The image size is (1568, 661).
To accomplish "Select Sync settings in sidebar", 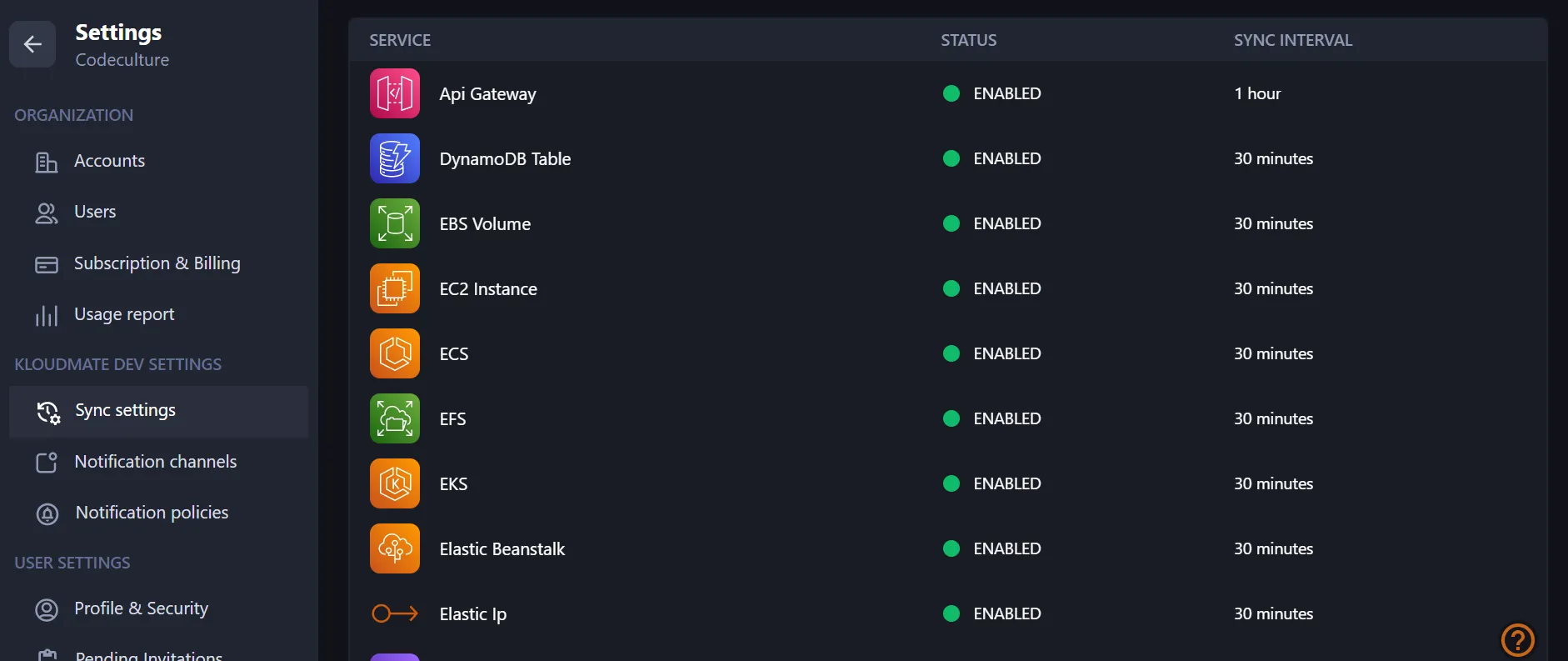I will coord(158,411).
